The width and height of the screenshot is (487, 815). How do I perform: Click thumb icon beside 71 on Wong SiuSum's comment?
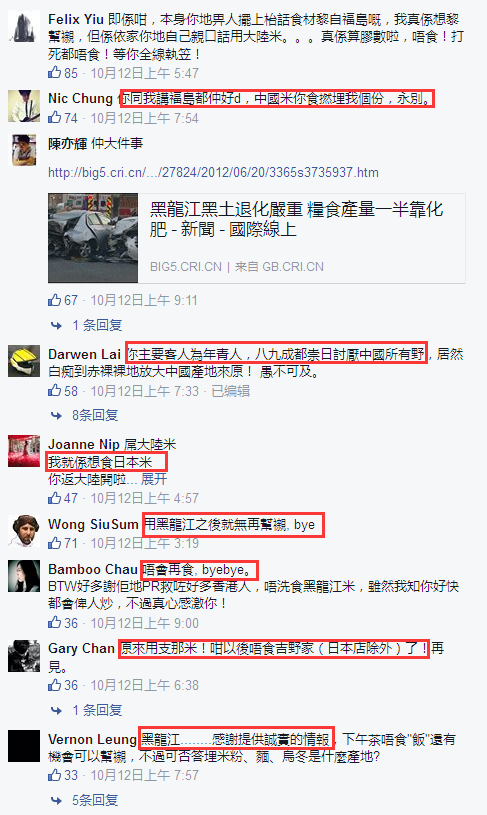tap(55, 543)
